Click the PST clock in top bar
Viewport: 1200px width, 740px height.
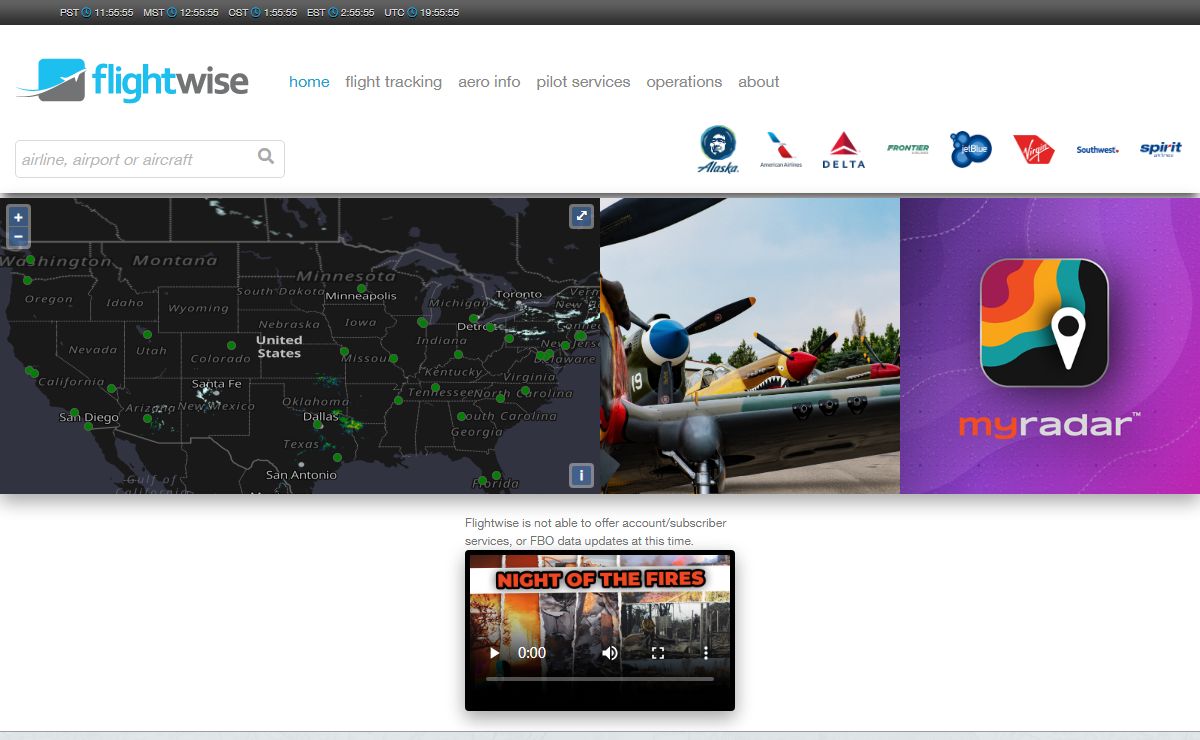click(96, 12)
